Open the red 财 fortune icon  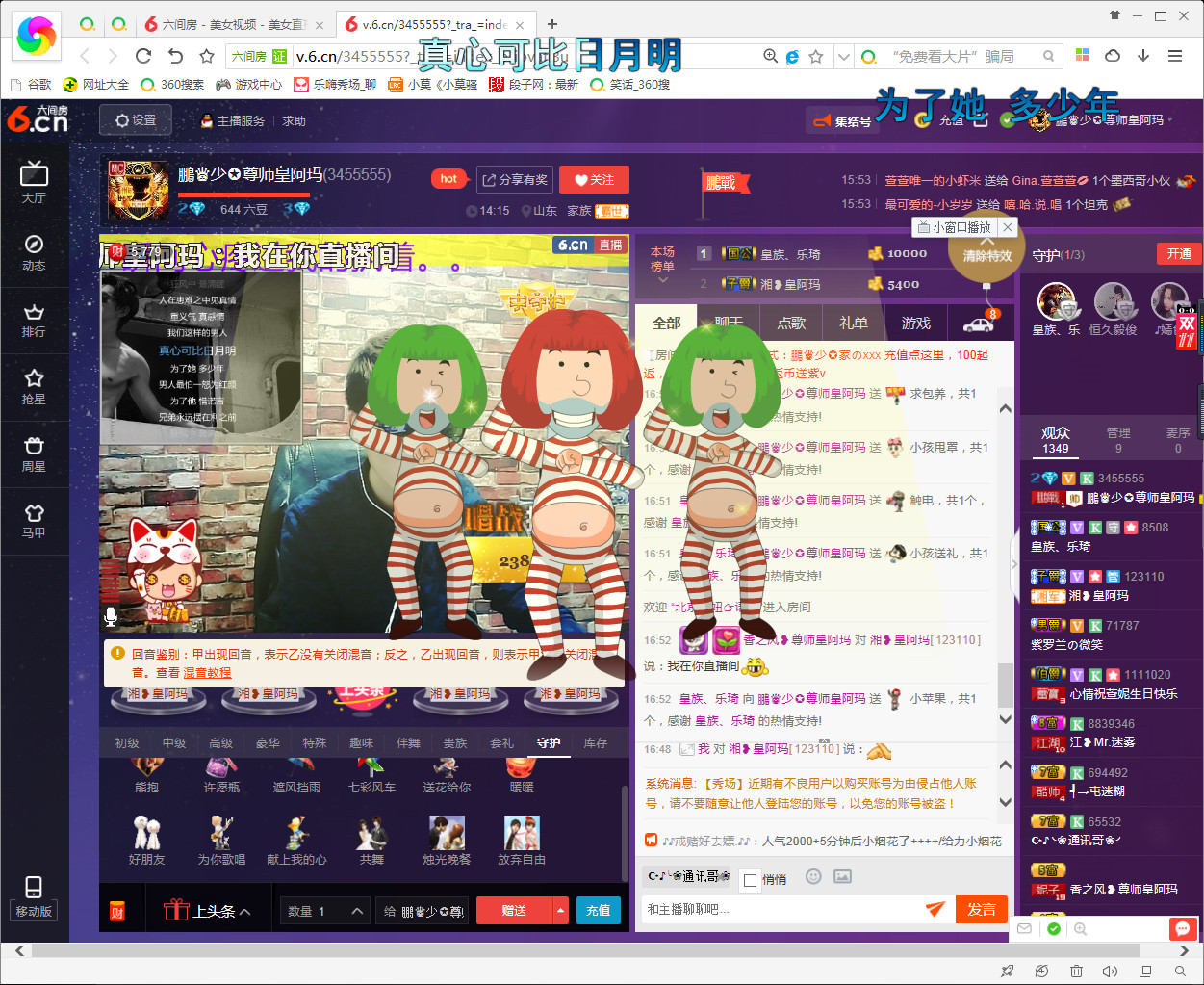click(117, 911)
